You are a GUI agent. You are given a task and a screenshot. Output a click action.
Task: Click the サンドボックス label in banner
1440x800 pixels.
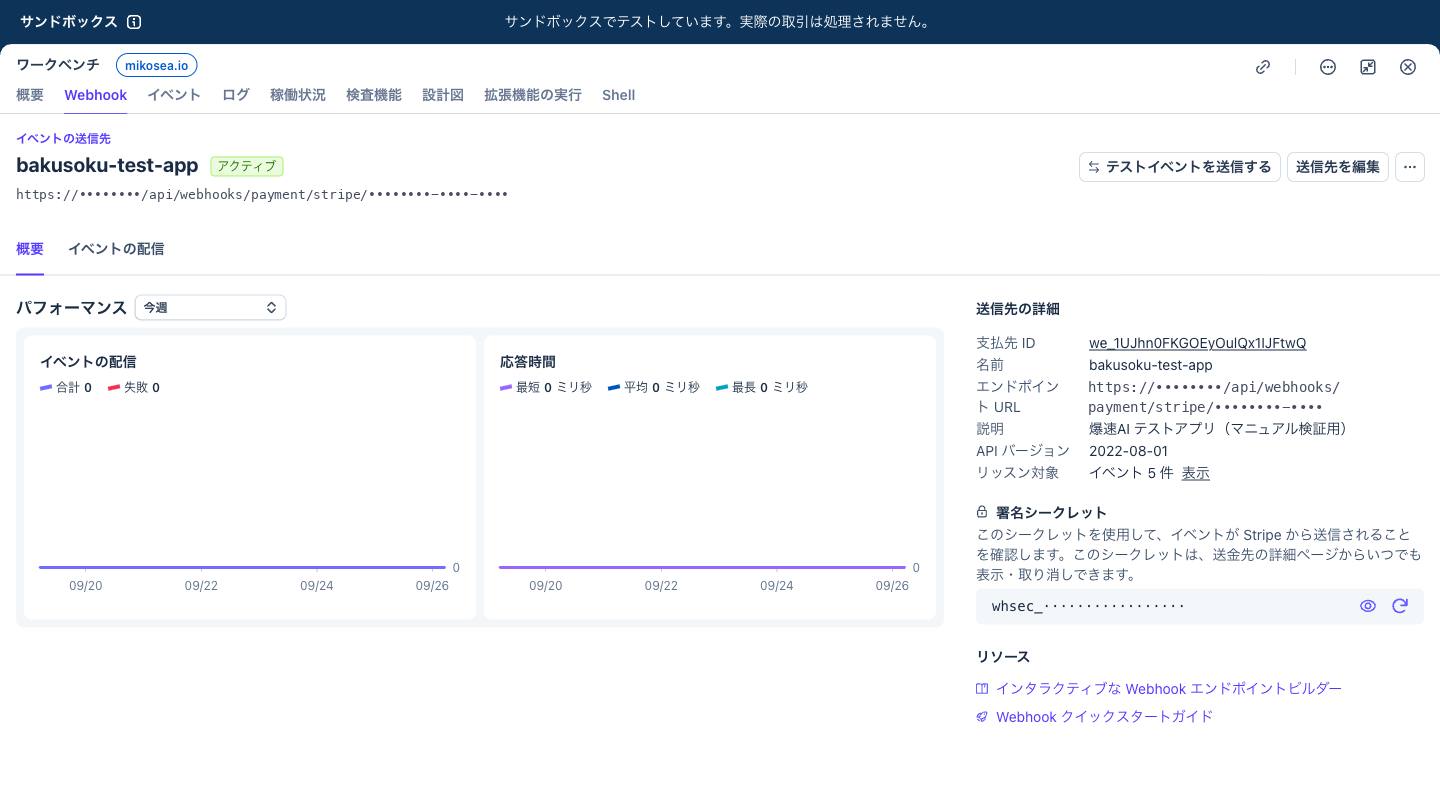pyautogui.click(x=69, y=22)
